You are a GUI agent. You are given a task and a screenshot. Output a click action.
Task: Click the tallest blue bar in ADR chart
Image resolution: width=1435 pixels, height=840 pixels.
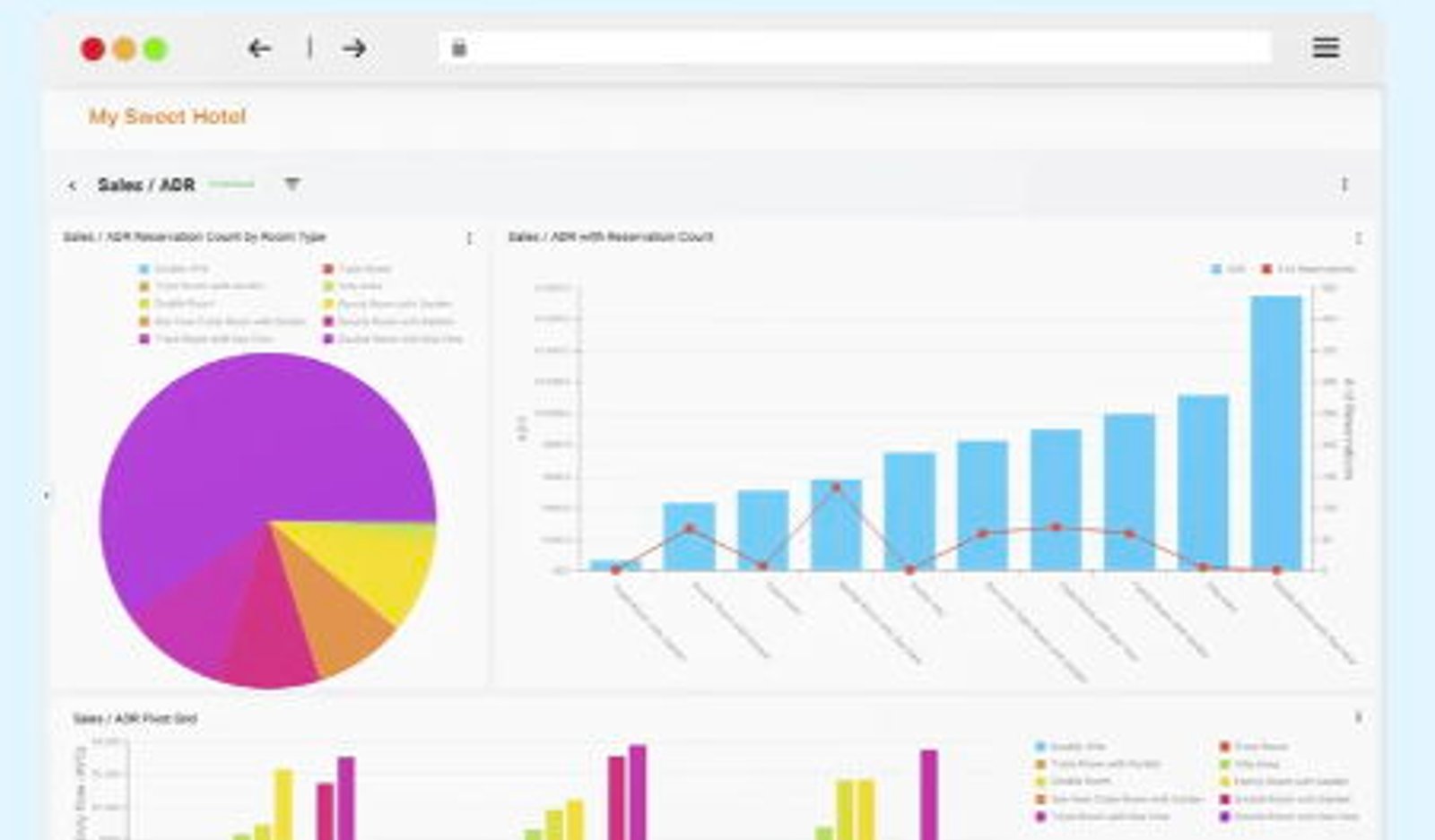click(x=1276, y=433)
